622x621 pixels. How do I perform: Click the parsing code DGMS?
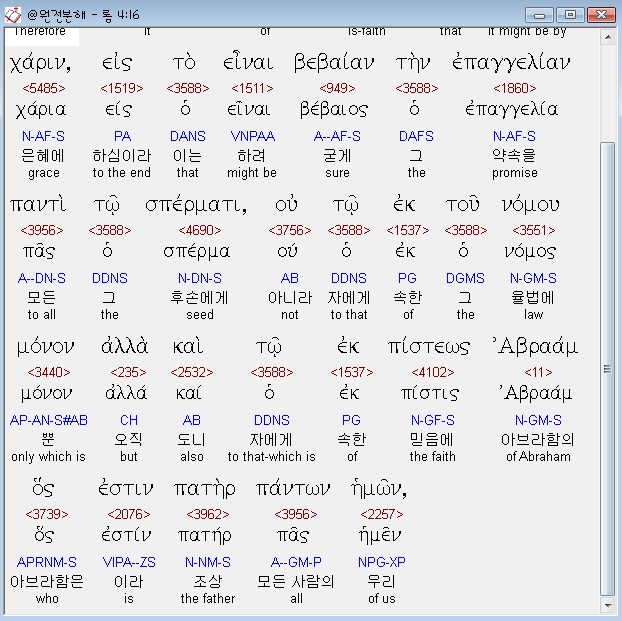(x=465, y=279)
